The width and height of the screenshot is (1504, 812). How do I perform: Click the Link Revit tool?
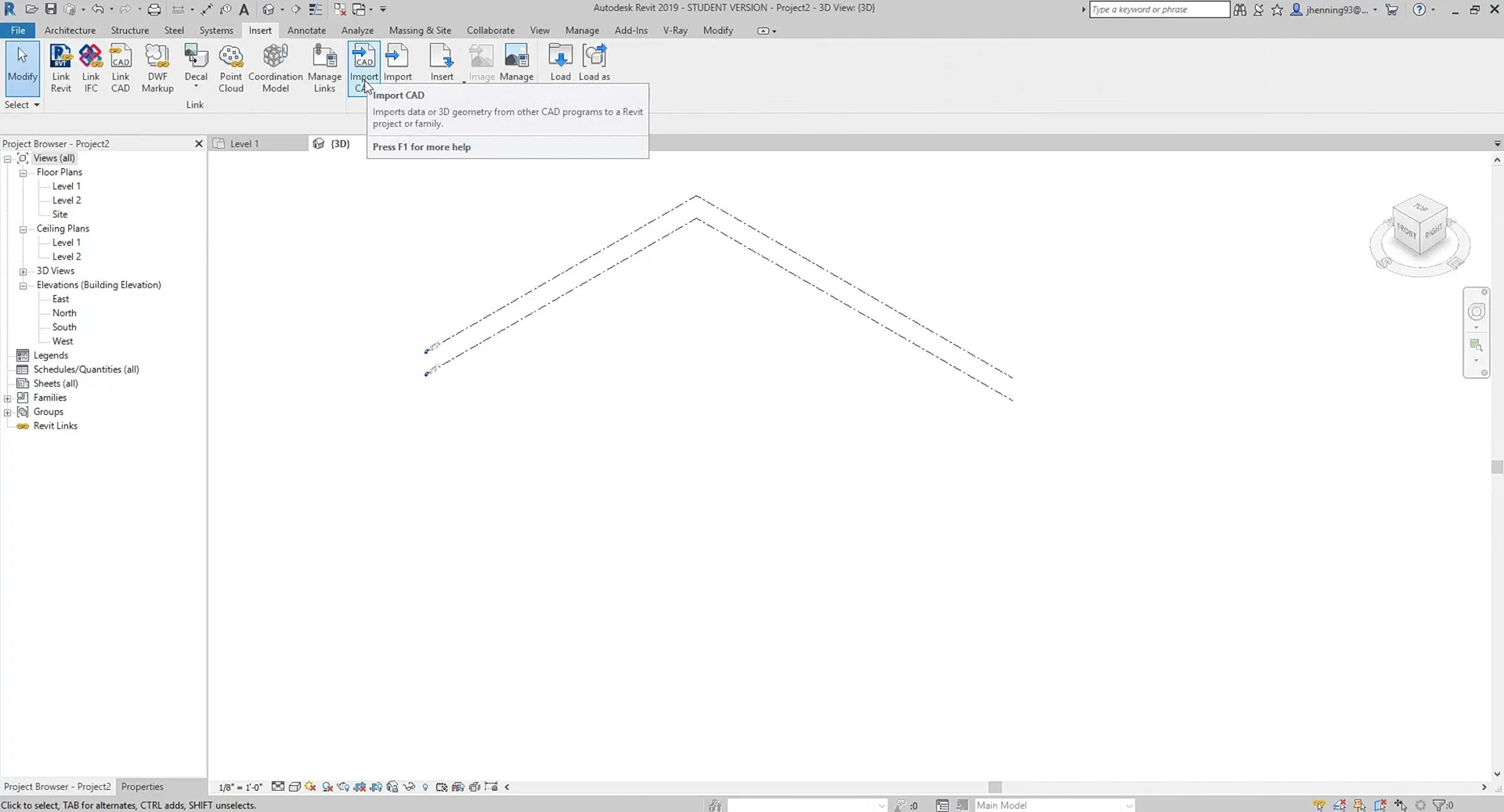click(x=61, y=68)
